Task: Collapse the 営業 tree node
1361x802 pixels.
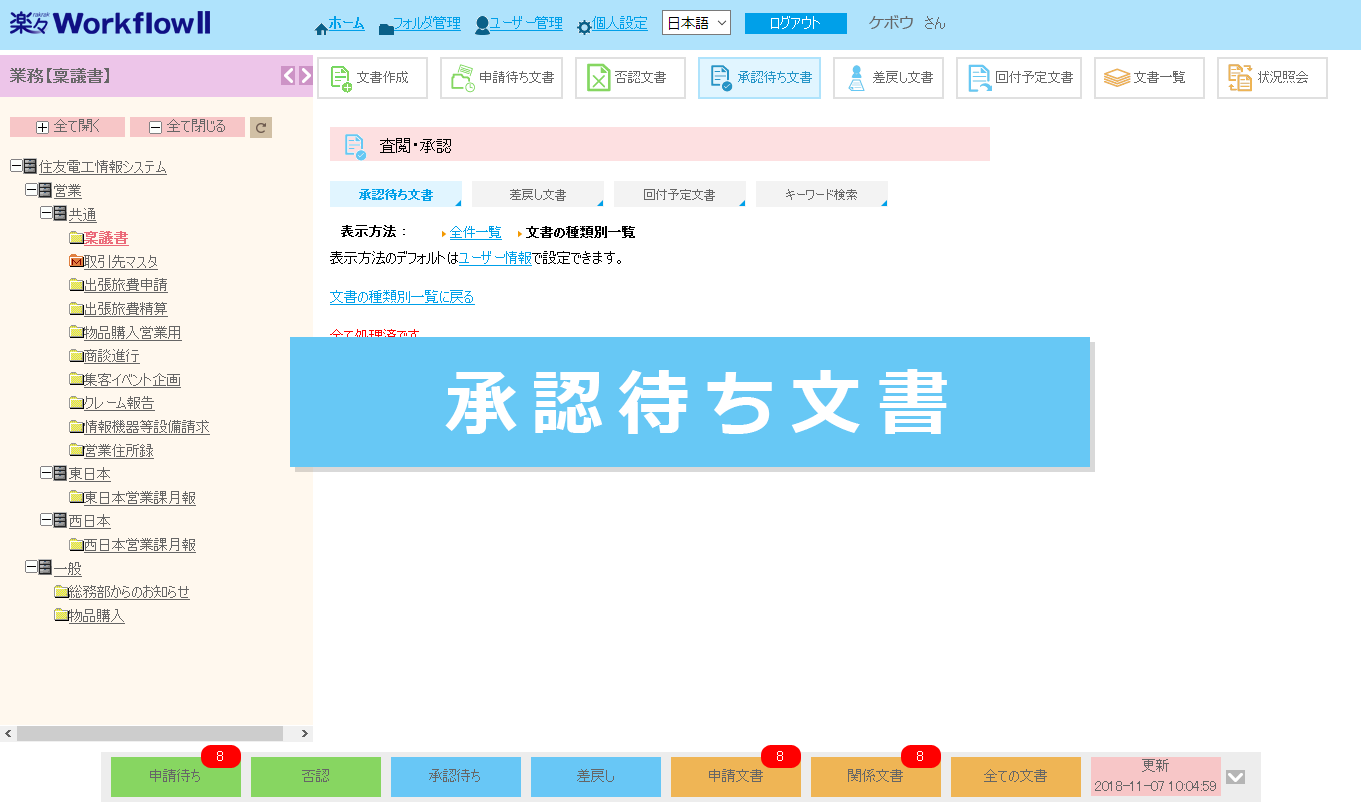Action: coord(31,190)
